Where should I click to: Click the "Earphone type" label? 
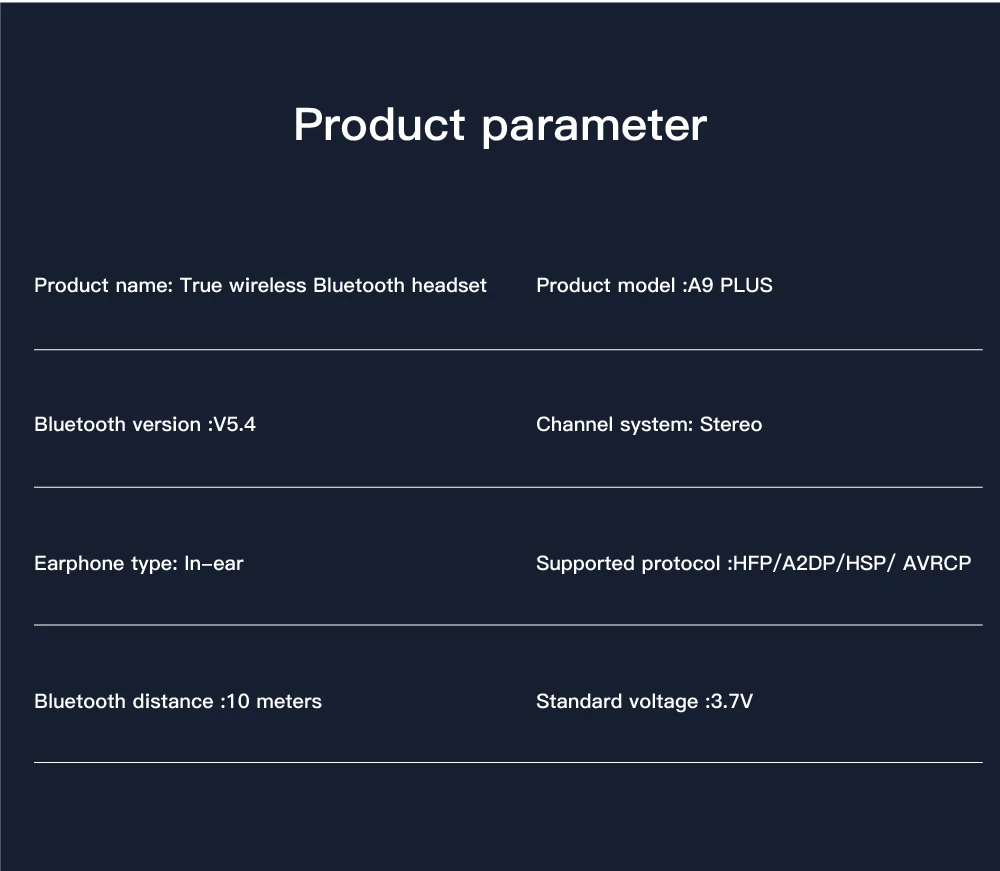tap(106, 563)
